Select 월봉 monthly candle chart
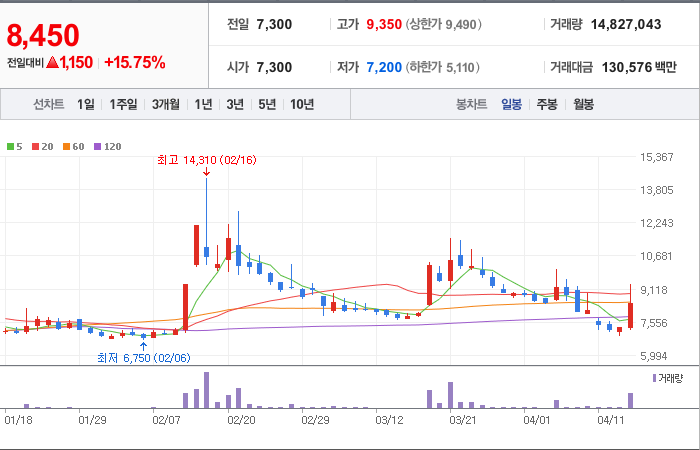The height and width of the screenshot is (450, 700). click(x=583, y=104)
